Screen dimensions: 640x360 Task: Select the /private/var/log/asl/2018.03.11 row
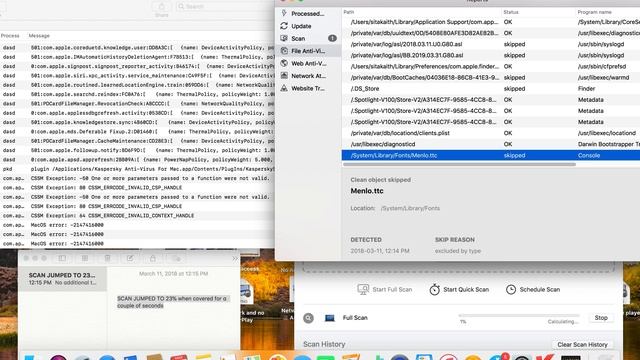[491, 44]
